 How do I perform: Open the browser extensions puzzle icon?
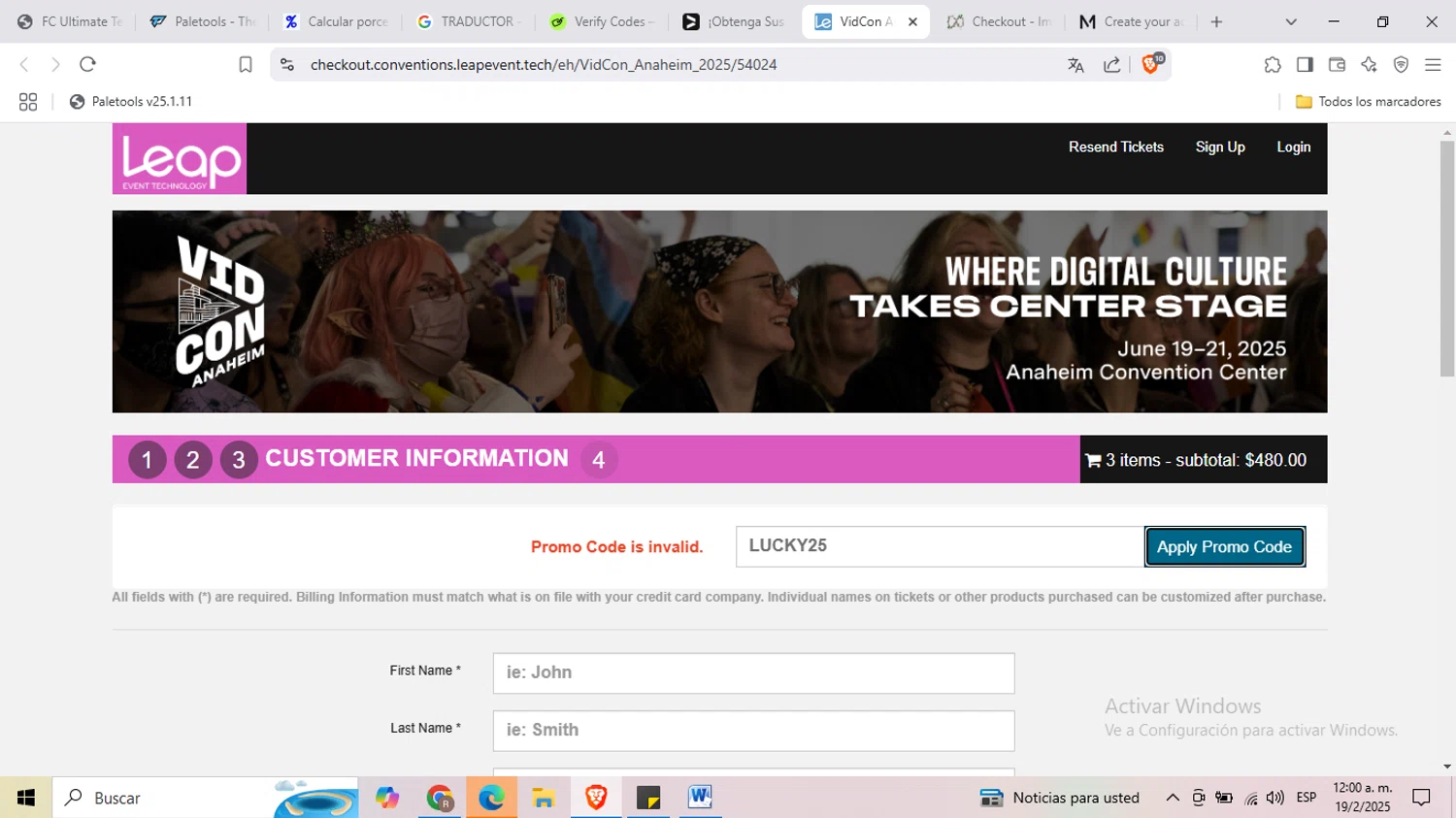[1273, 65]
